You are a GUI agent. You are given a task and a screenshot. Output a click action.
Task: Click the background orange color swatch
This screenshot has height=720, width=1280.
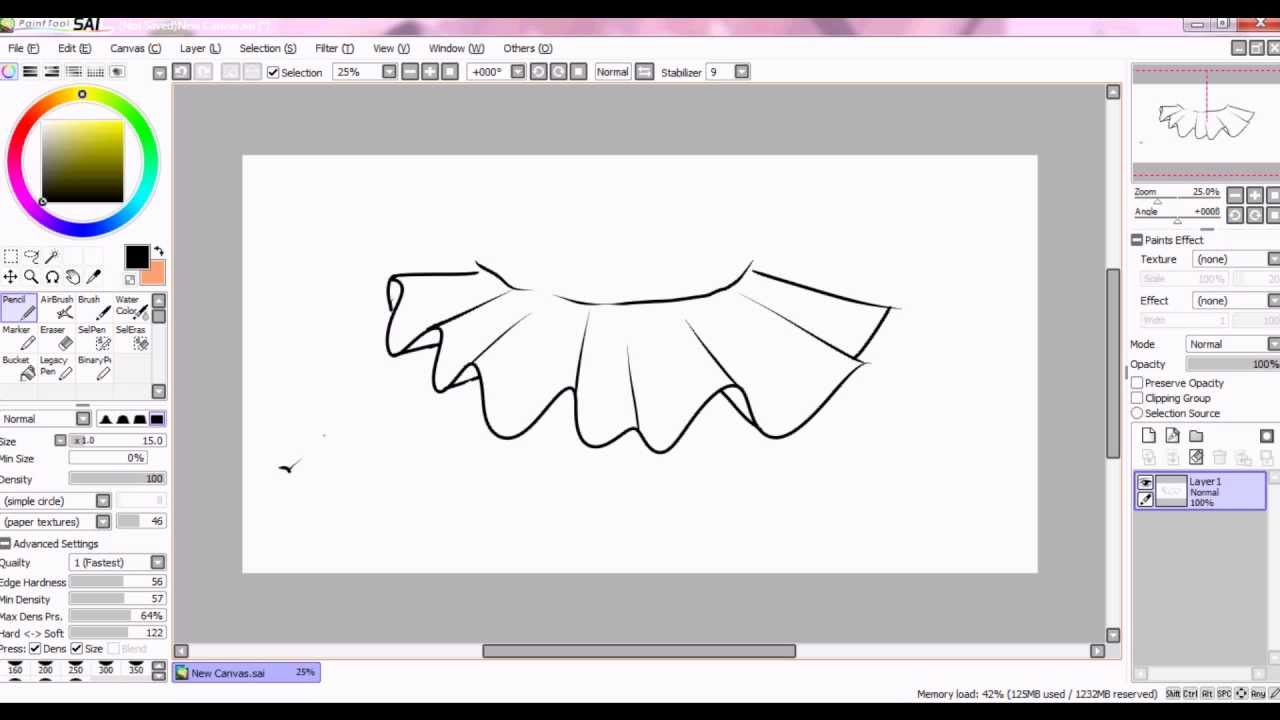pos(154,274)
